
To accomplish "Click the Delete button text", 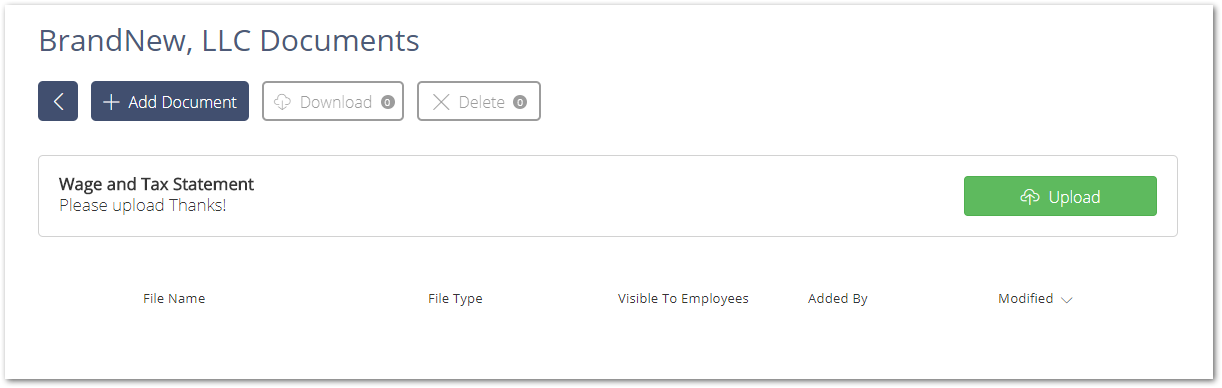I will coord(482,102).
